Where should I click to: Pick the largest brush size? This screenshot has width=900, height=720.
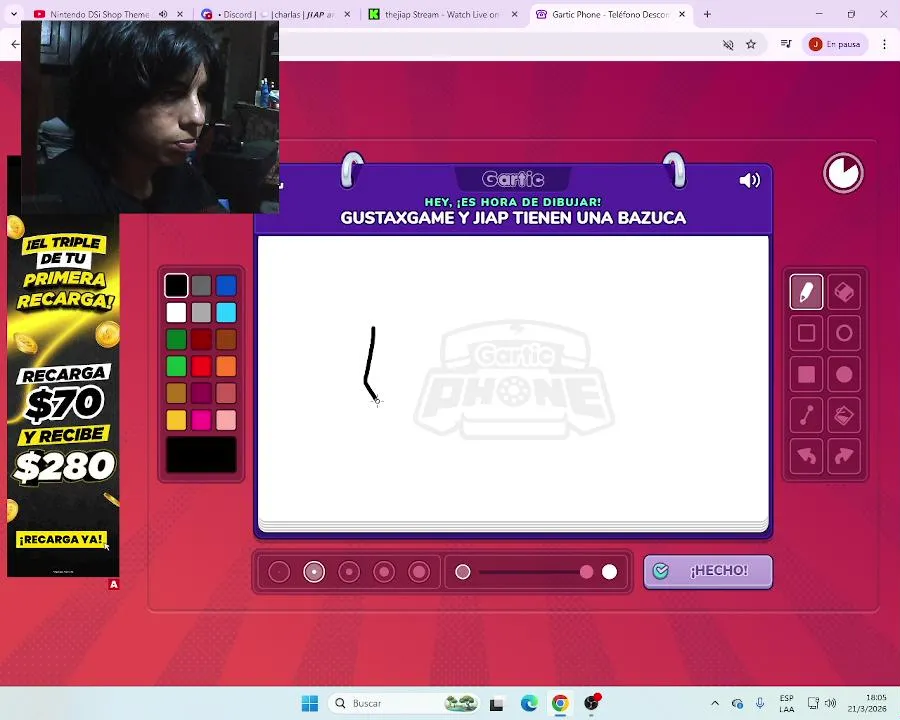(419, 572)
